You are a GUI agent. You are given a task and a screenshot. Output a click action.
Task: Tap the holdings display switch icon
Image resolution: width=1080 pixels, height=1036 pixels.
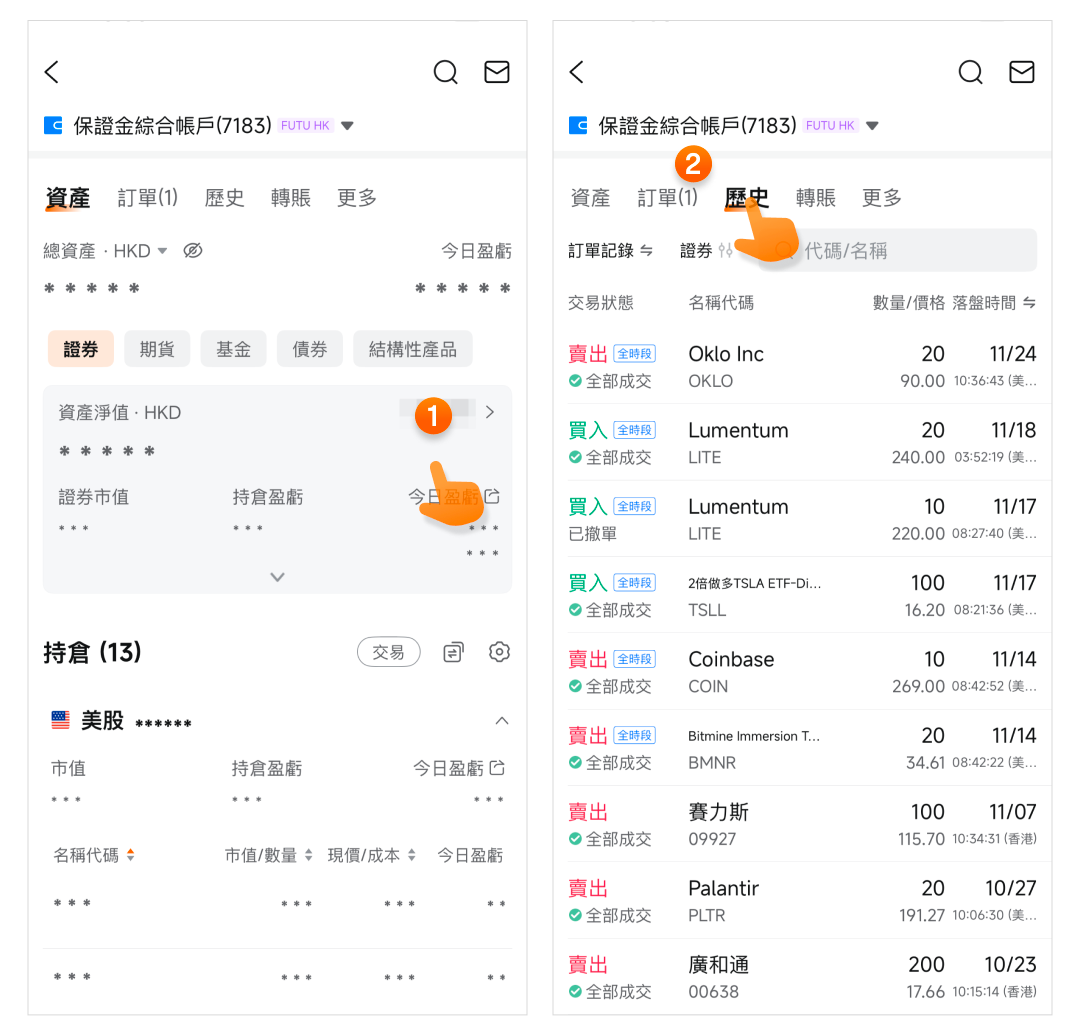pos(453,652)
